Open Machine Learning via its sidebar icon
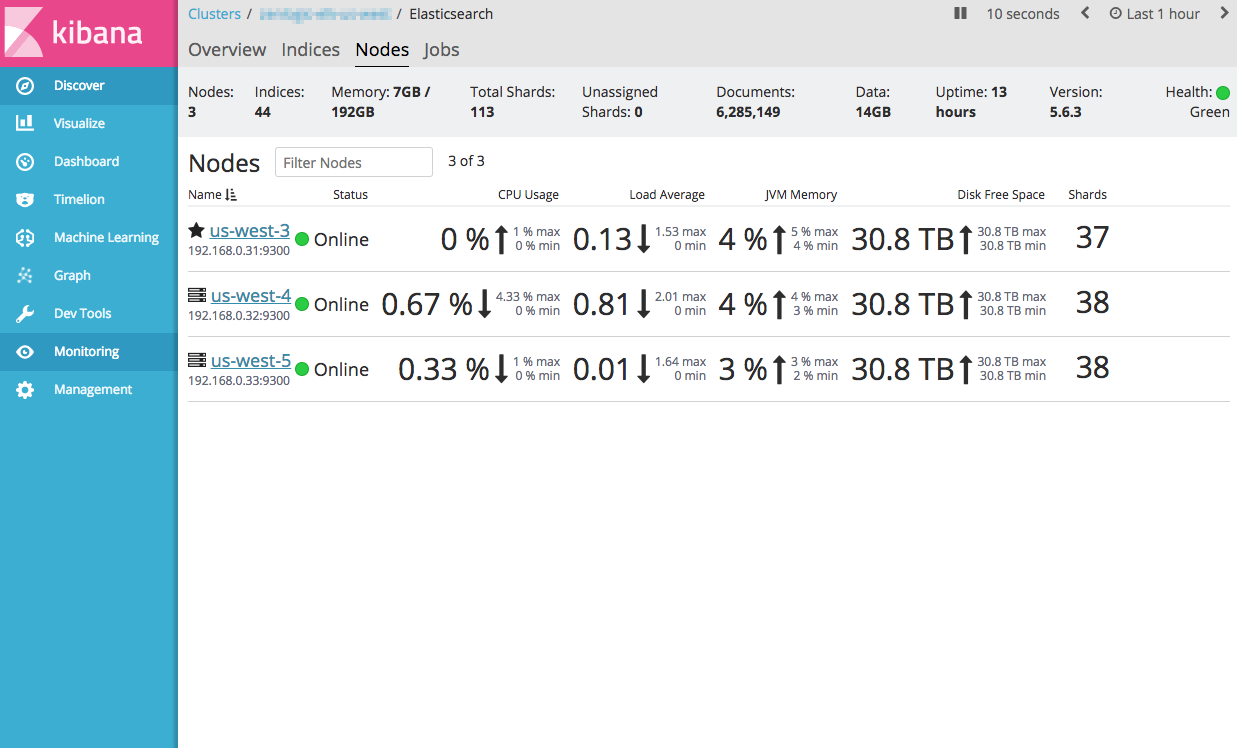1237x748 pixels. [x=25, y=238]
